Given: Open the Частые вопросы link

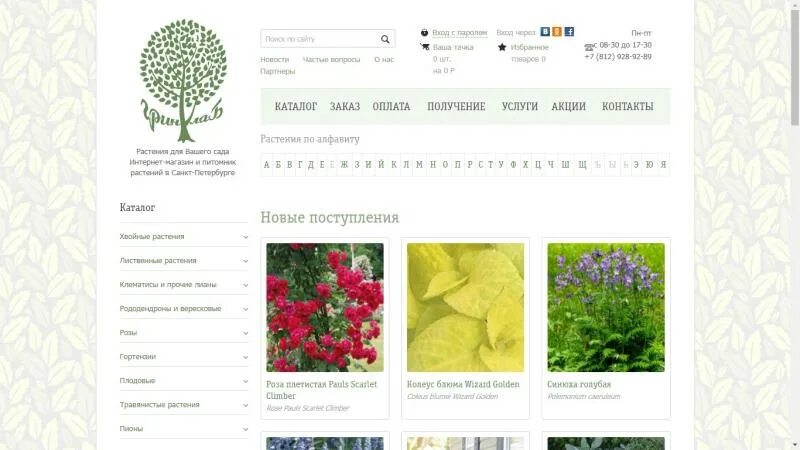Looking at the screenshot, I should [x=331, y=60].
